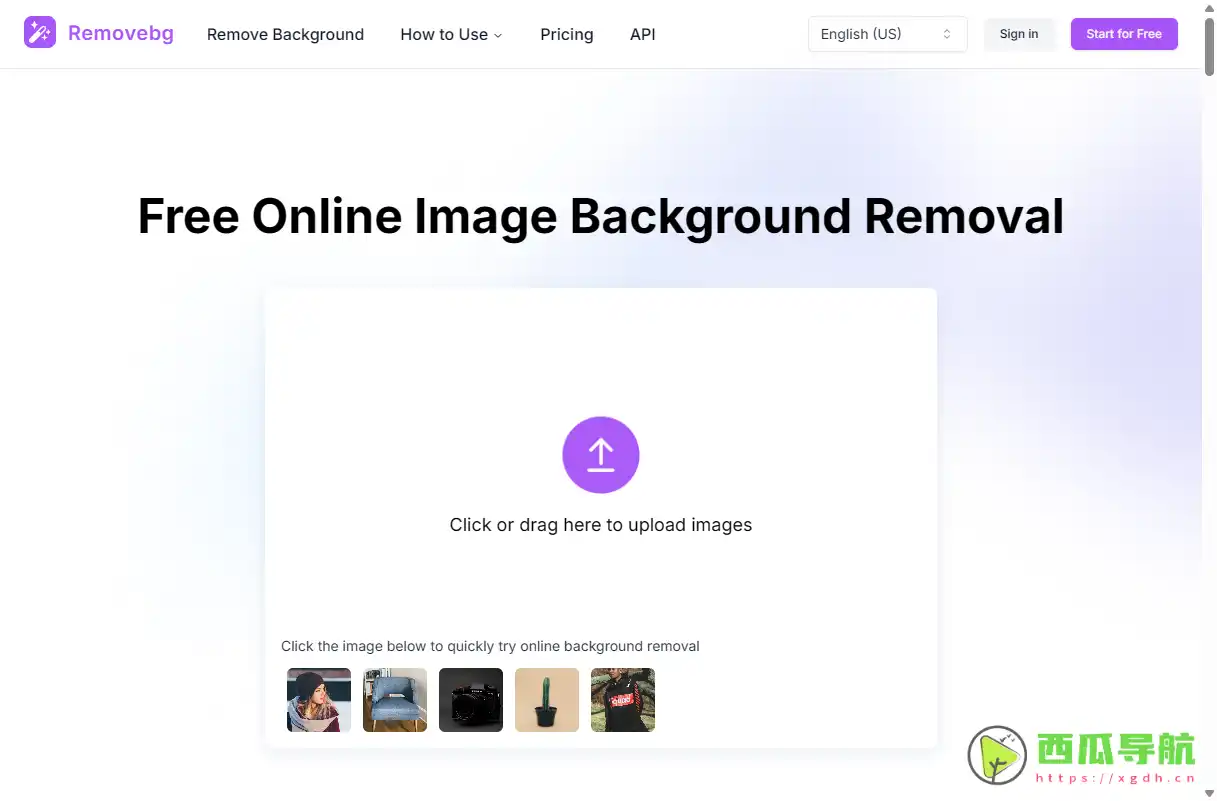Select the black camera sample image

click(470, 699)
